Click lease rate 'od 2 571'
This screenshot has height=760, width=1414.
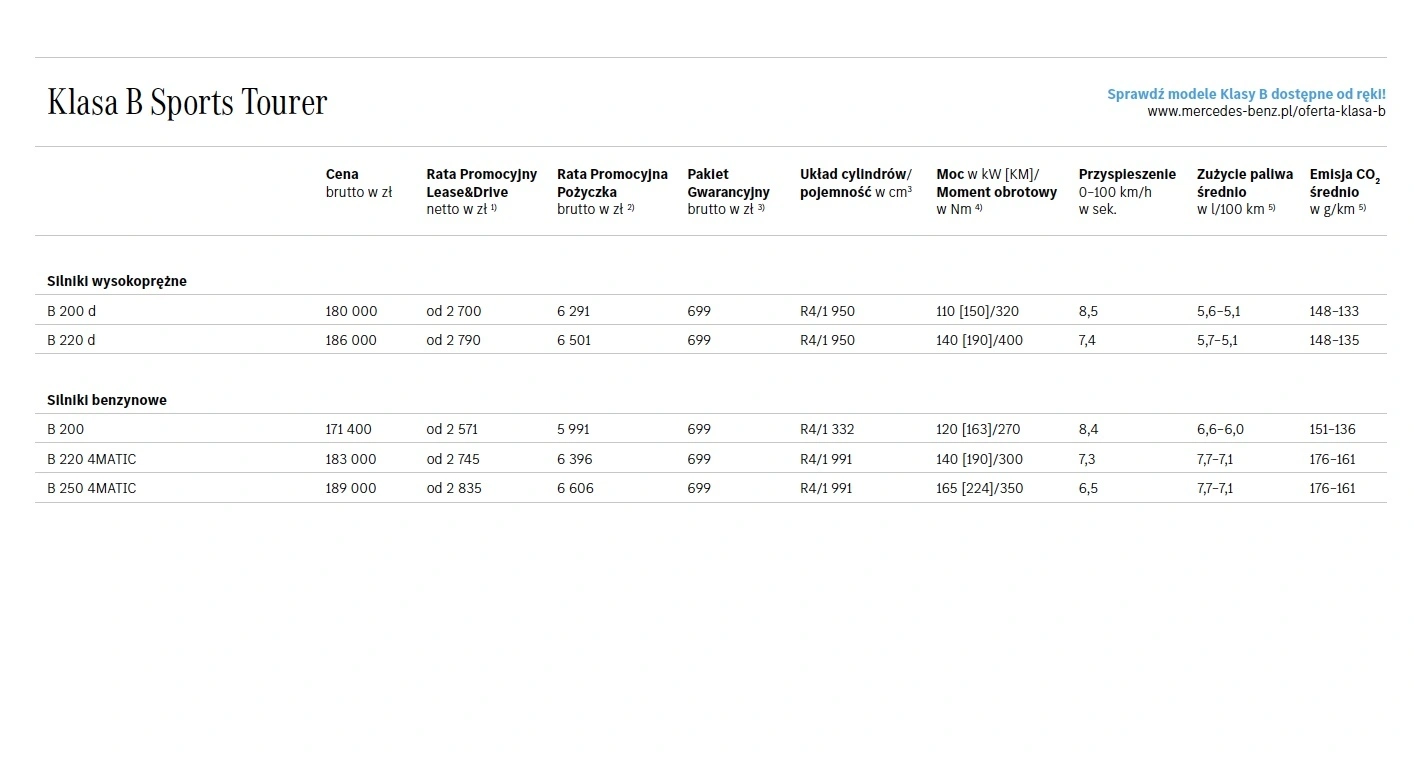pyautogui.click(x=452, y=429)
